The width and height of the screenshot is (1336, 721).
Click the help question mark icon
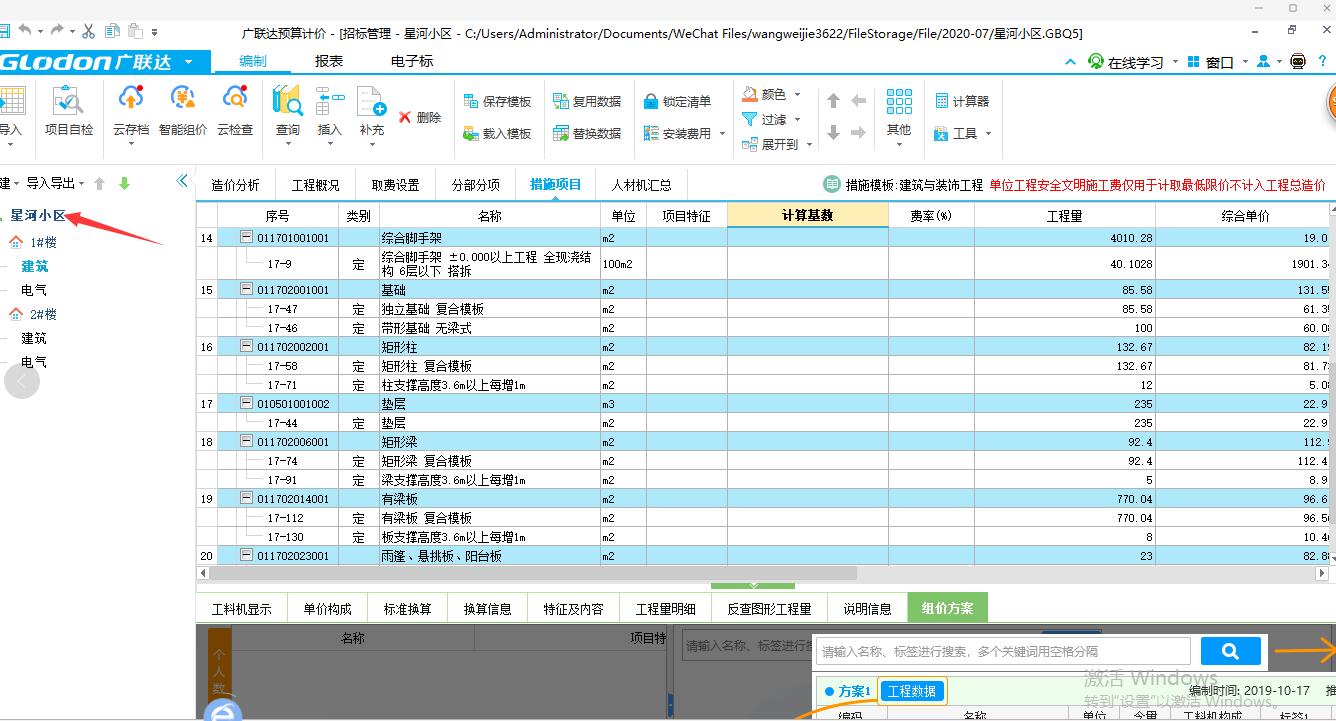click(1324, 62)
